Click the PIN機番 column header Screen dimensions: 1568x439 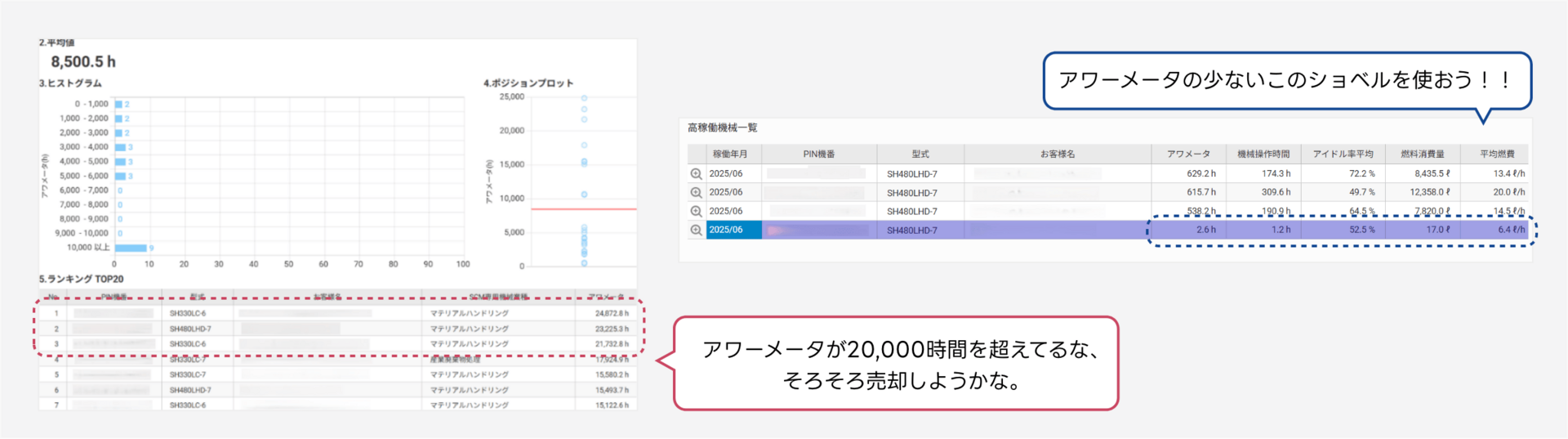pyautogui.click(x=818, y=154)
